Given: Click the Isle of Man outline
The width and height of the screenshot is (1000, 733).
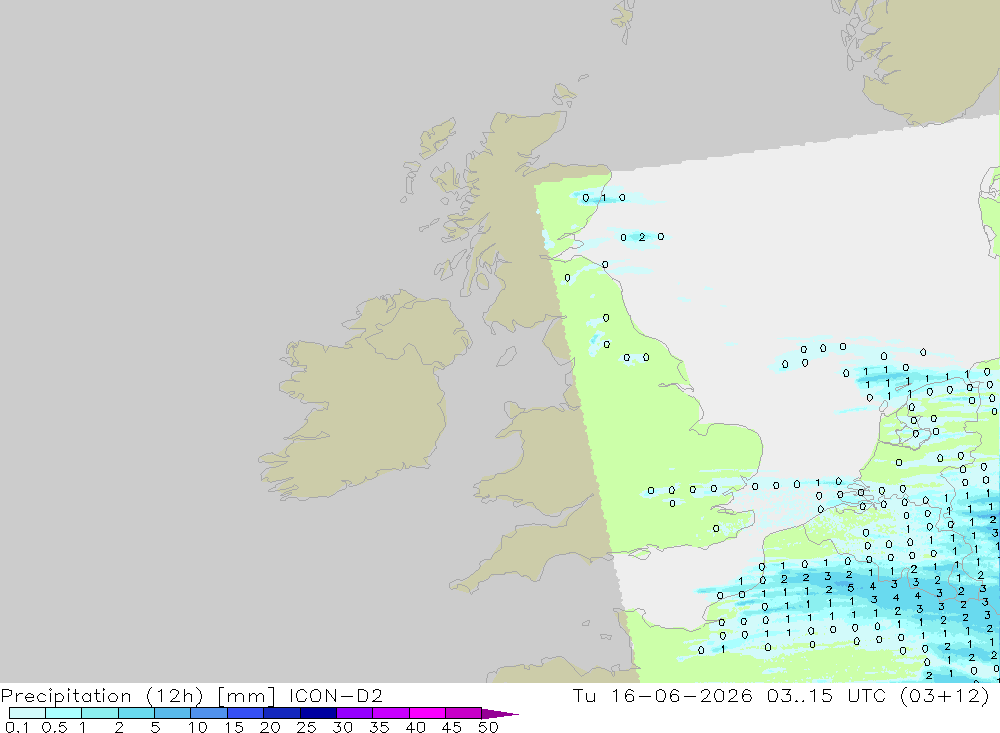Looking at the screenshot, I should coord(506,356).
